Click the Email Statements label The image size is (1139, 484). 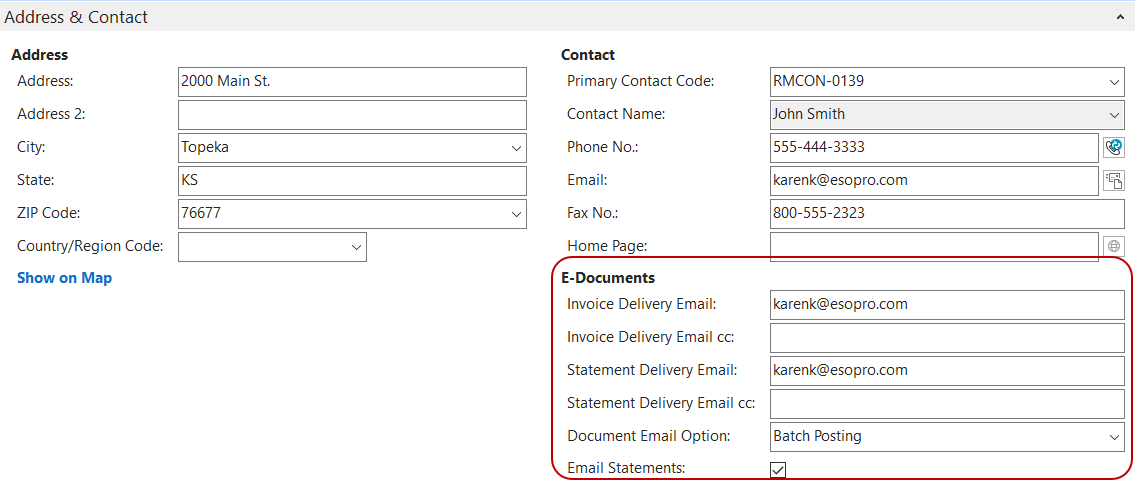click(x=626, y=468)
